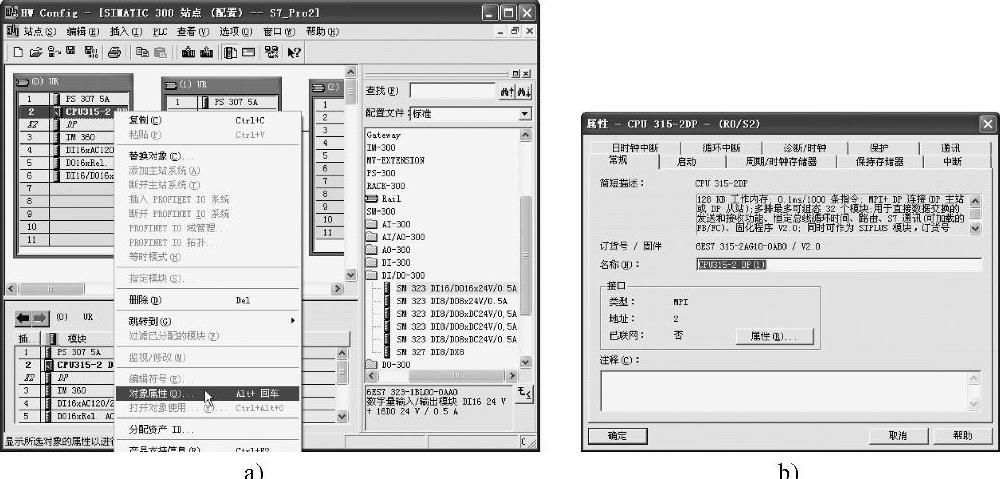
Task: Click the address overview toolbar icon
Action: (x=248, y=53)
